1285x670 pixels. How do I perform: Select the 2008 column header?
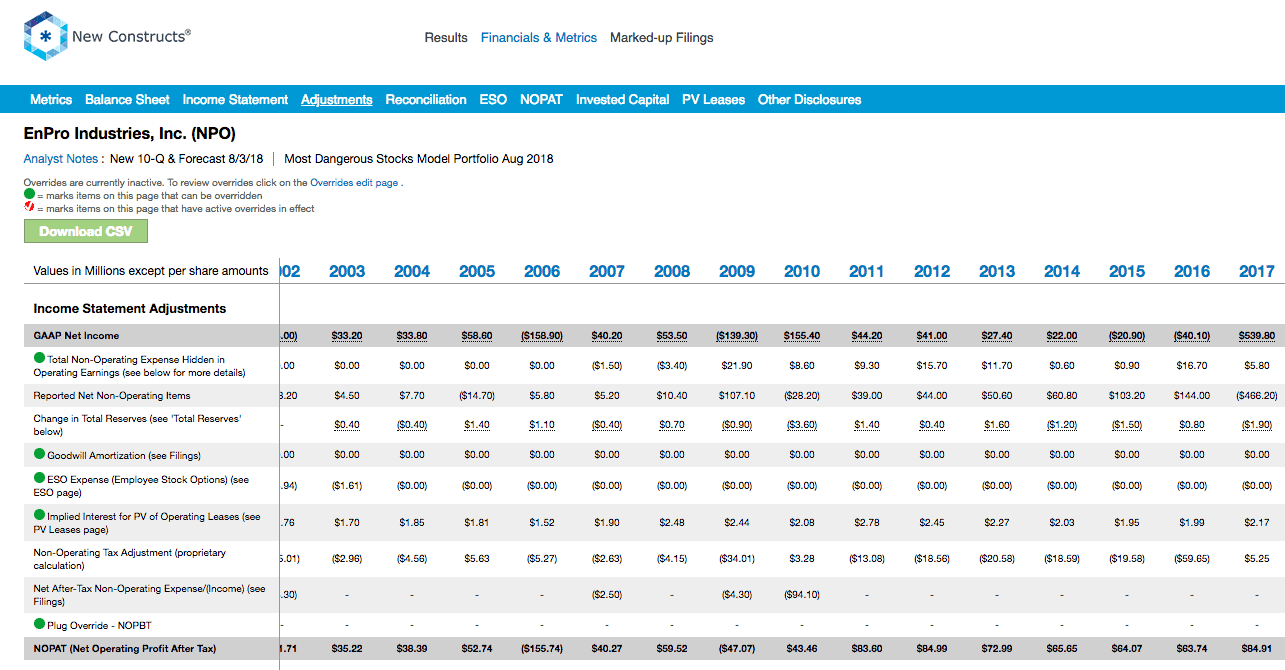672,272
